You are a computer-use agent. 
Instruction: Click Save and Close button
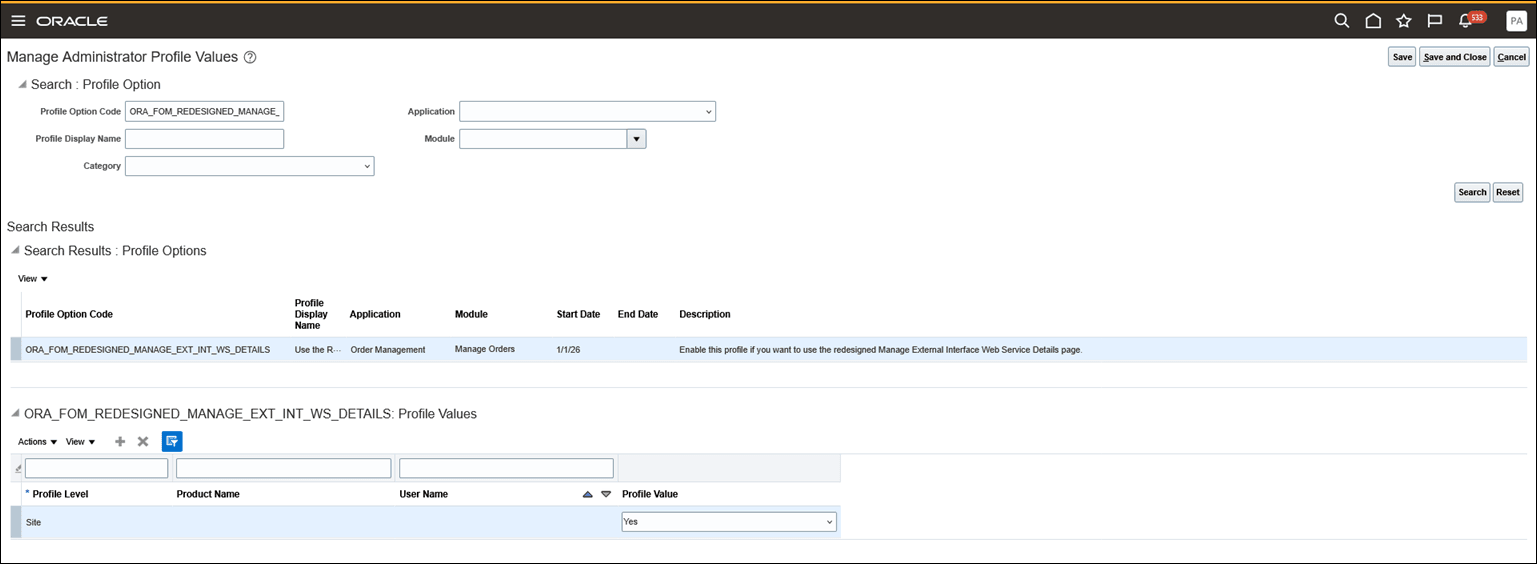(1454, 57)
